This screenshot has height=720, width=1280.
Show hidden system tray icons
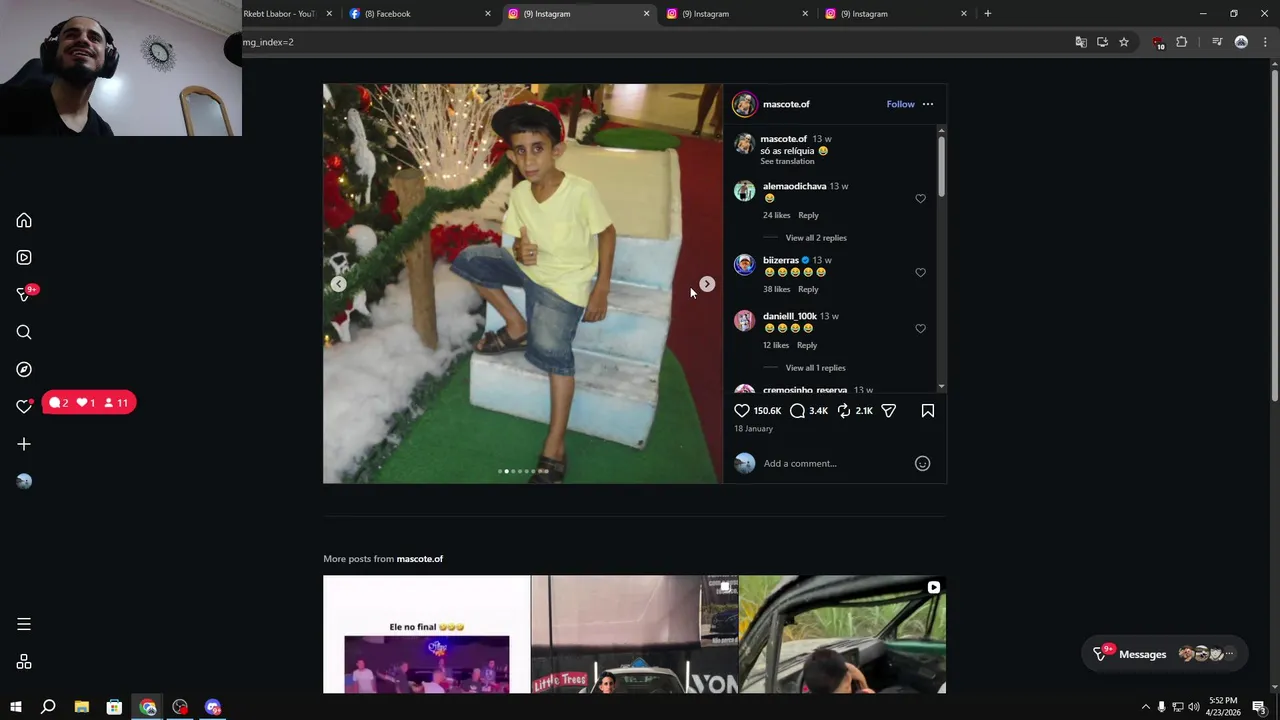coord(1146,707)
